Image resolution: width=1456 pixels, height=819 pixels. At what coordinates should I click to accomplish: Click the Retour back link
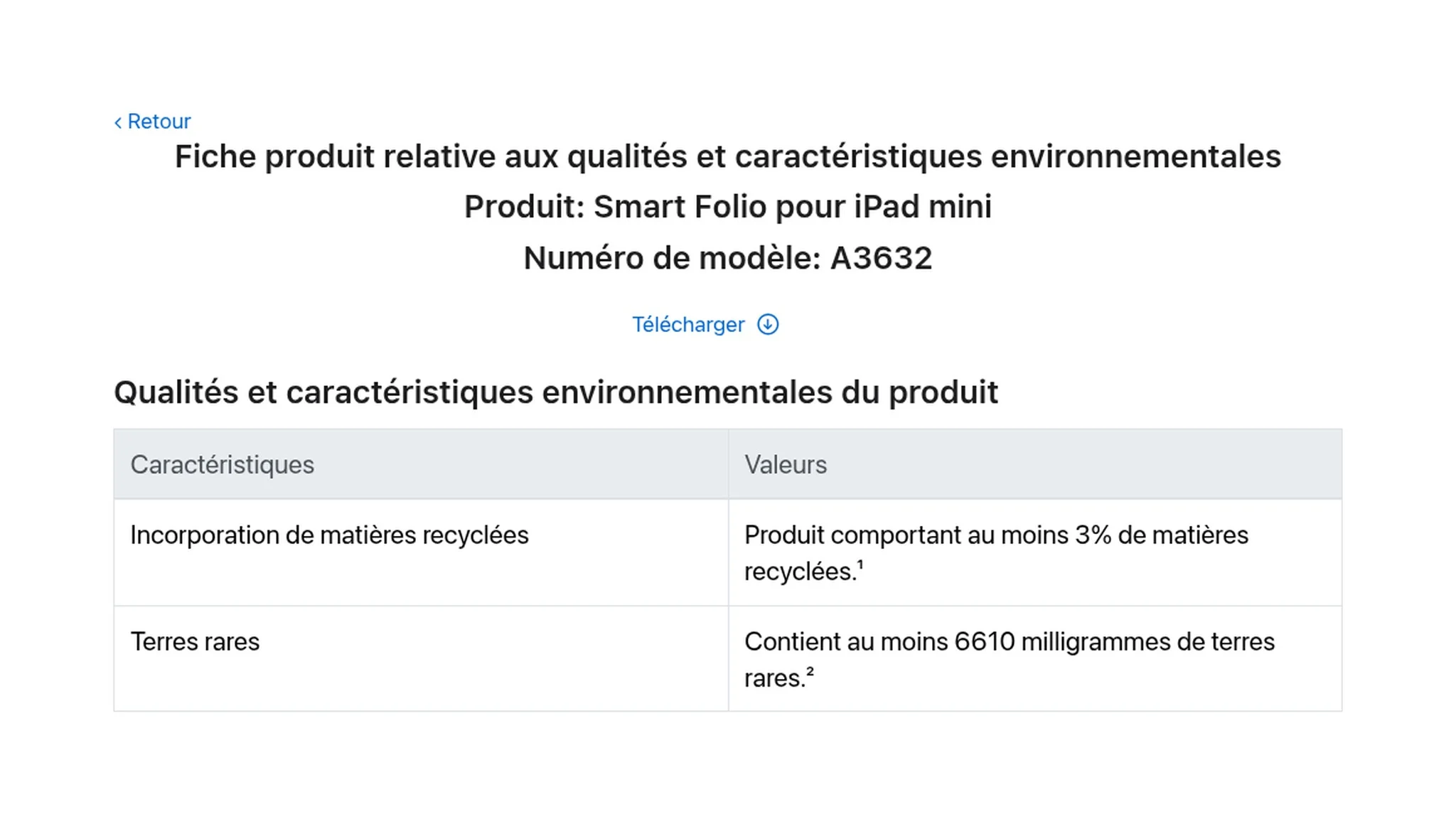152,122
